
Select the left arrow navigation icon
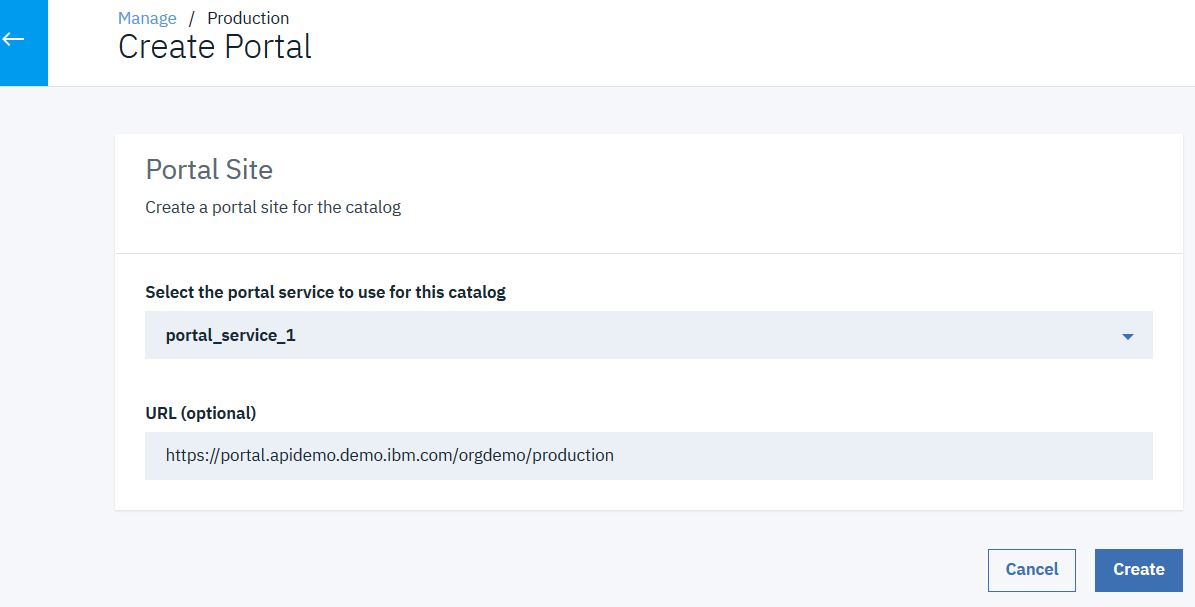click(x=15, y=39)
